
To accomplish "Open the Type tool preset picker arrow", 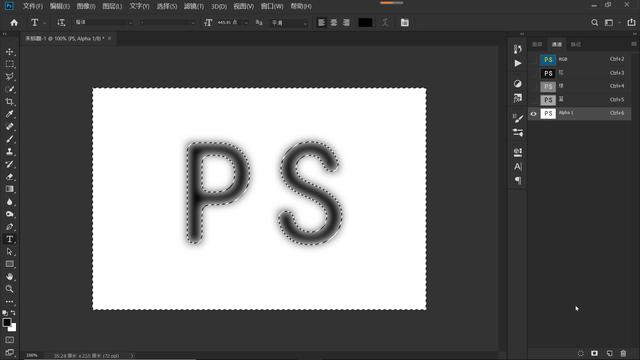I will coord(44,23).
